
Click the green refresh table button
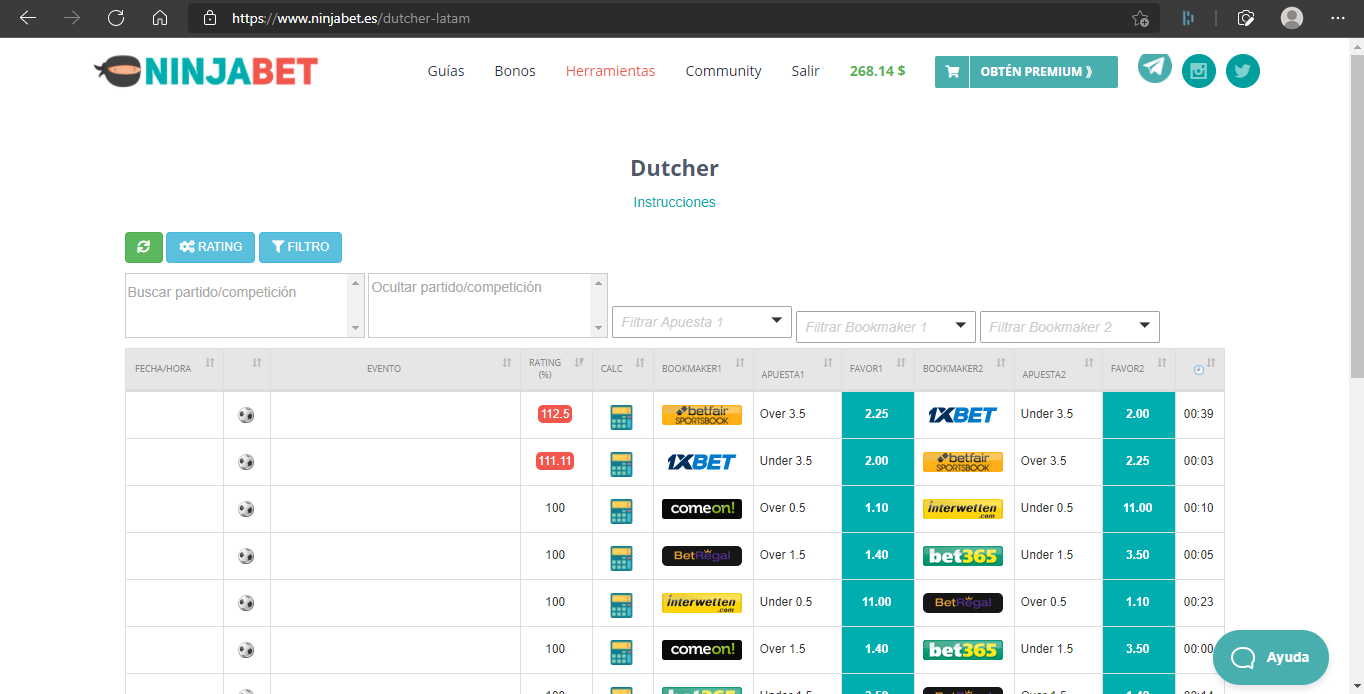[x=144, y=247]
